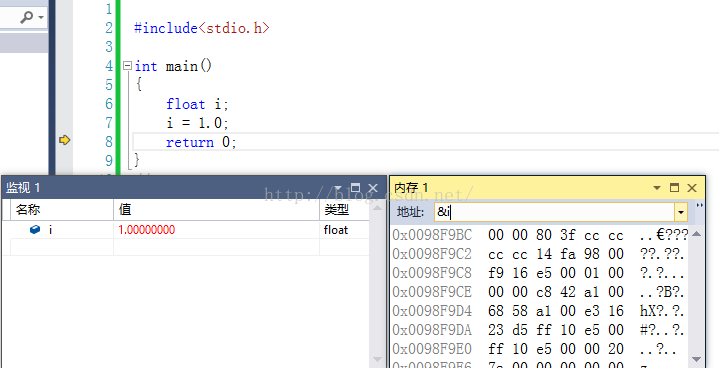This screenshot has height=368, width=719.
Task: Click the Memory scrollbar down arrow
Action: 697,359
